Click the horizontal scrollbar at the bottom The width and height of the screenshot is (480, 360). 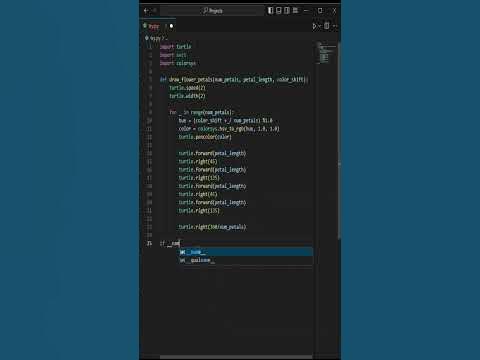pos(236,357)
